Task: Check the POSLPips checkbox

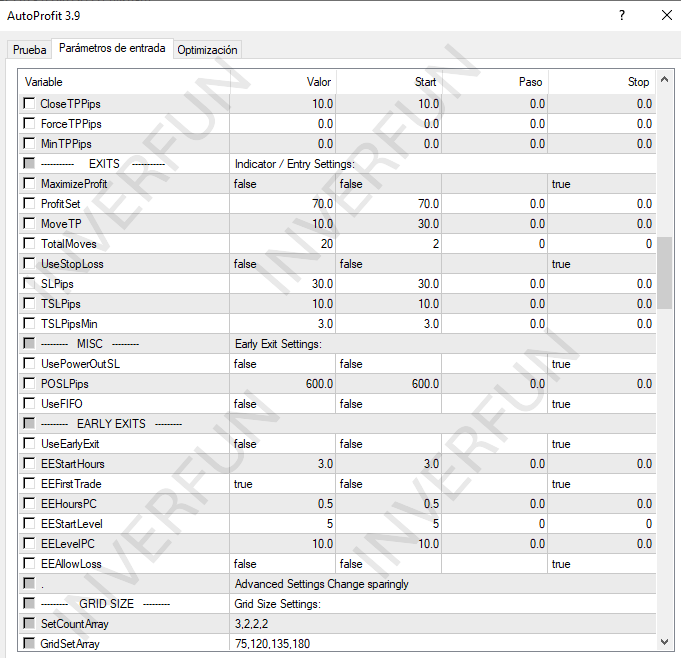Action: pyautogui.click(x=29, y=383)
